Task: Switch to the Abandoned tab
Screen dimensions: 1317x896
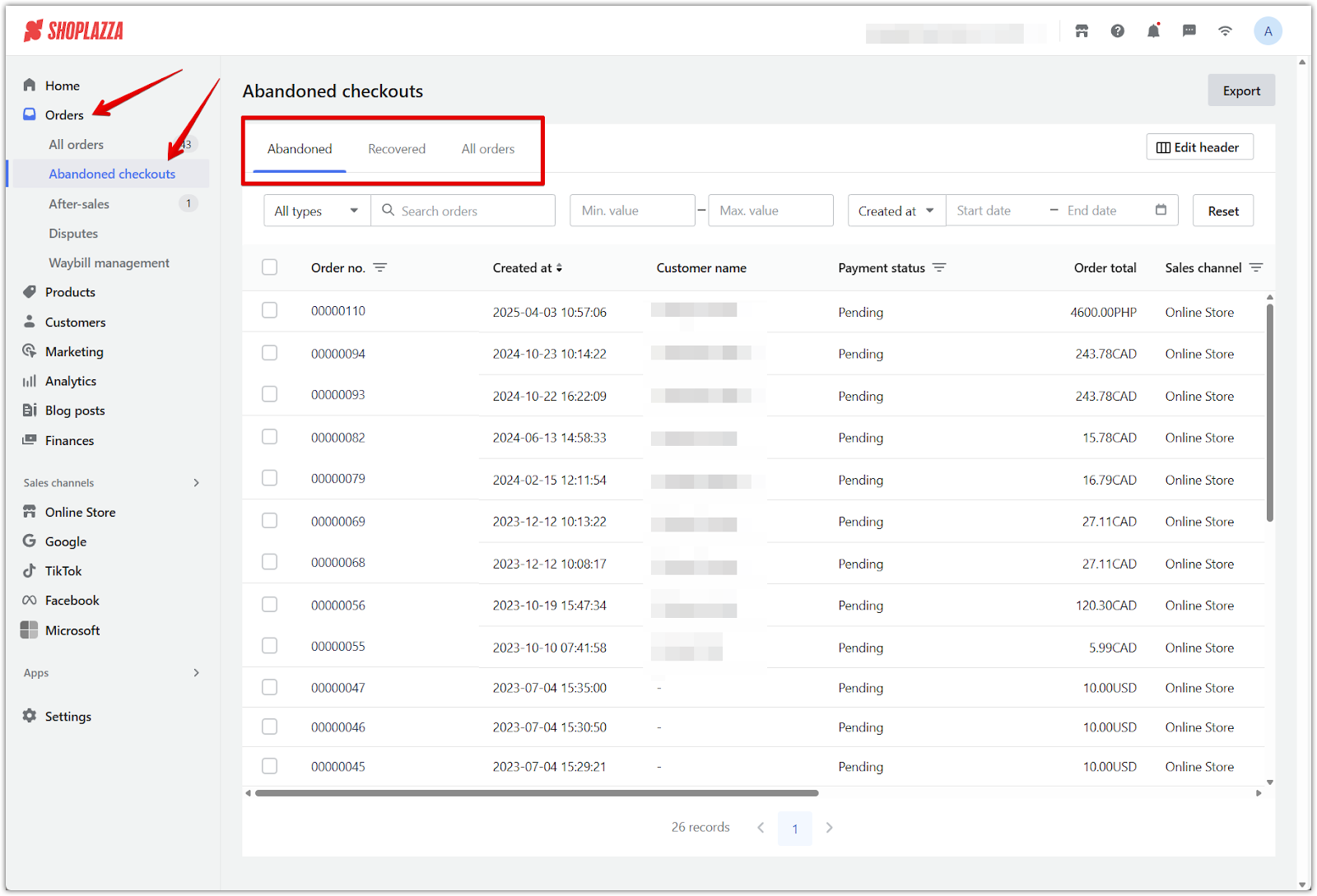Action: pyautogui.click(x=300, y=149)
